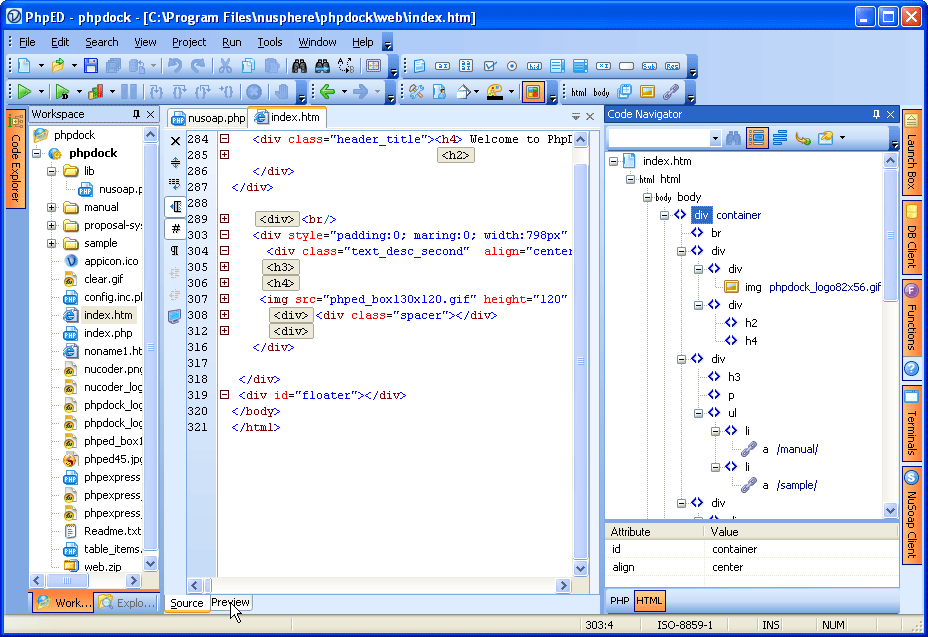Collapse code fold on line 284
Viewport: 928px width, 637px height.
click(x=224, y=139)
